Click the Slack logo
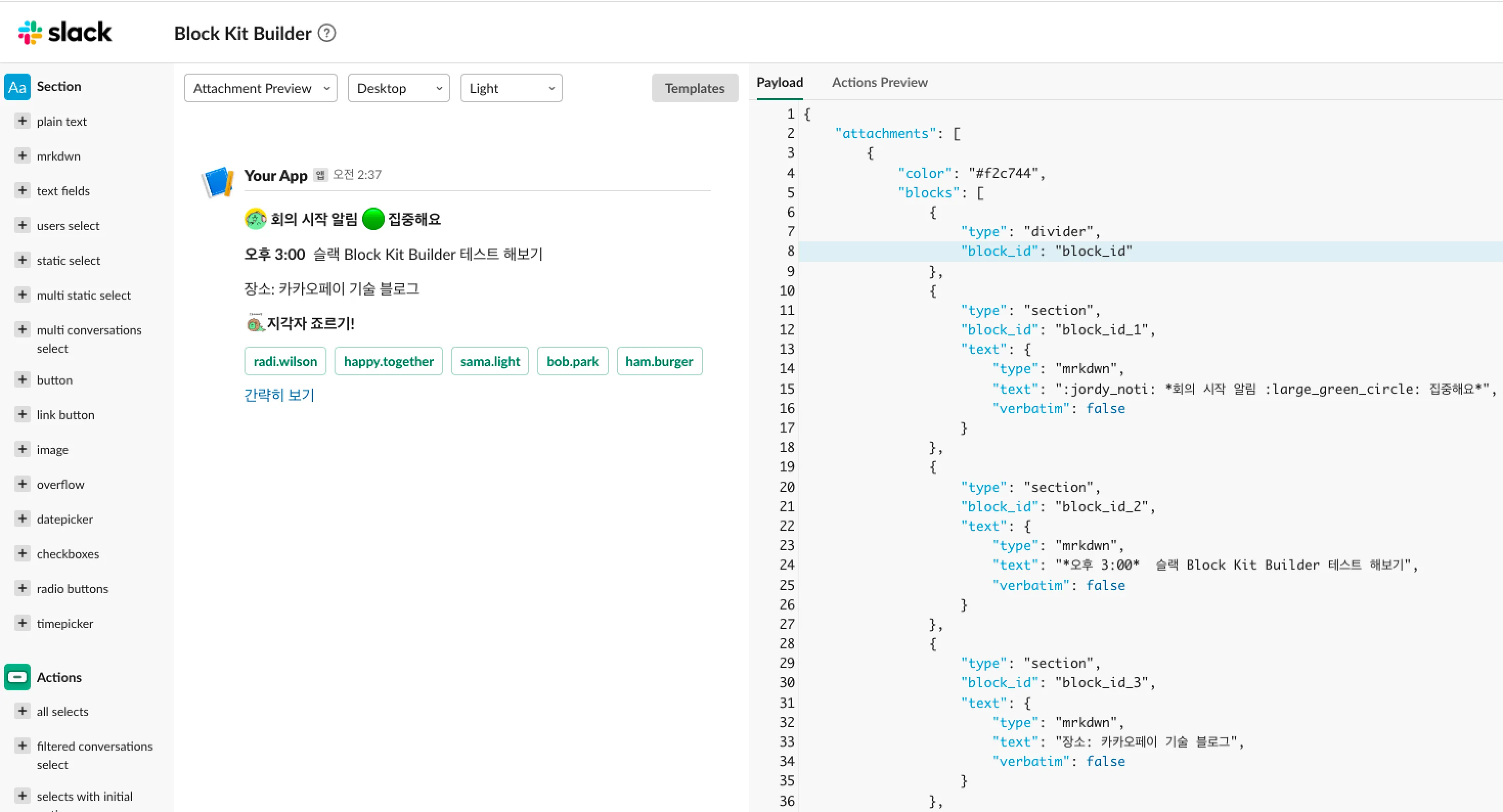This screenshot has height=812, width=1503. point(65,33)
